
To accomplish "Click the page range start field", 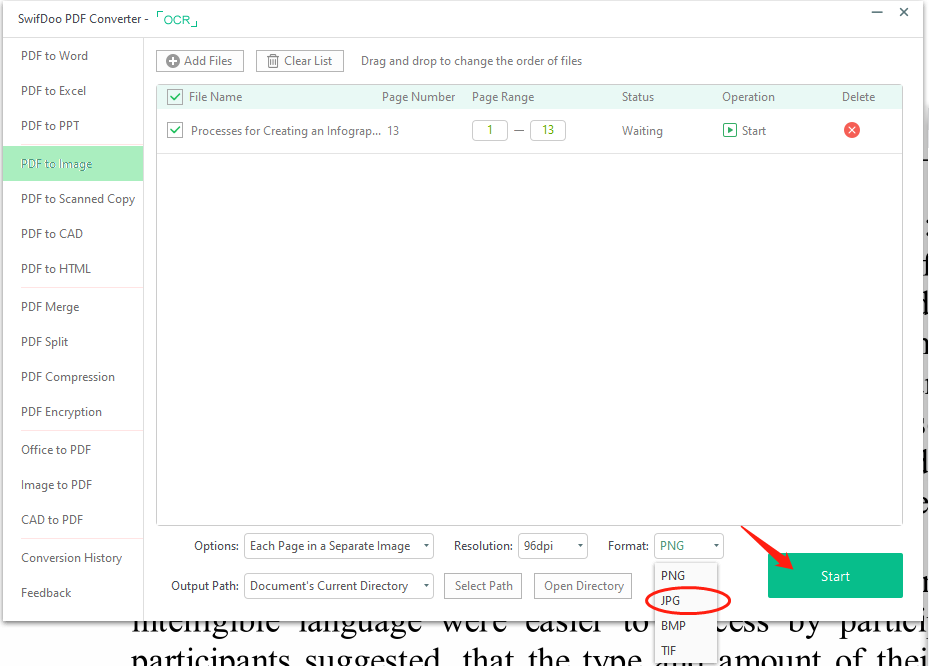I will click(490, 130).
